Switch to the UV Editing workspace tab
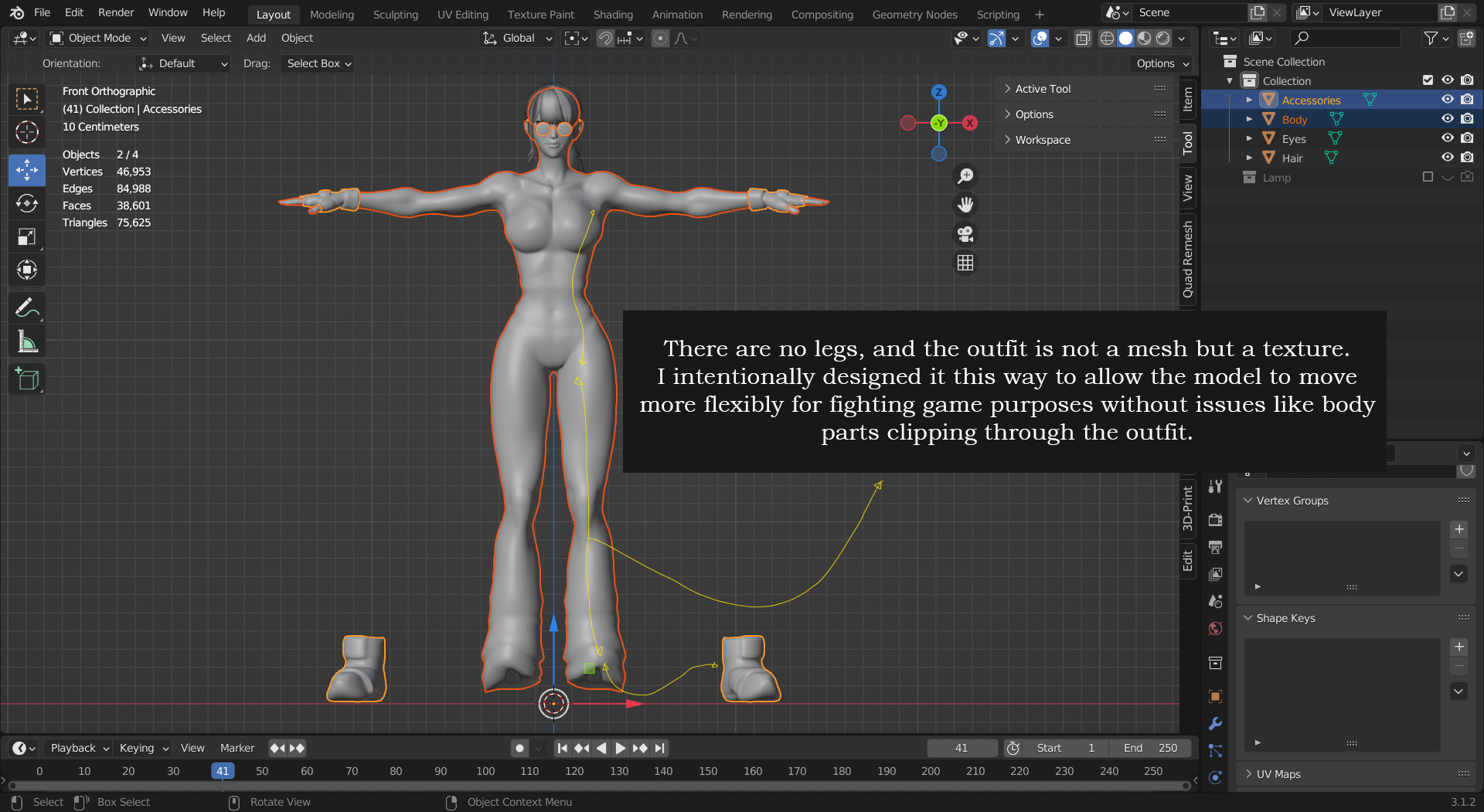 click(x=462, y=14)
